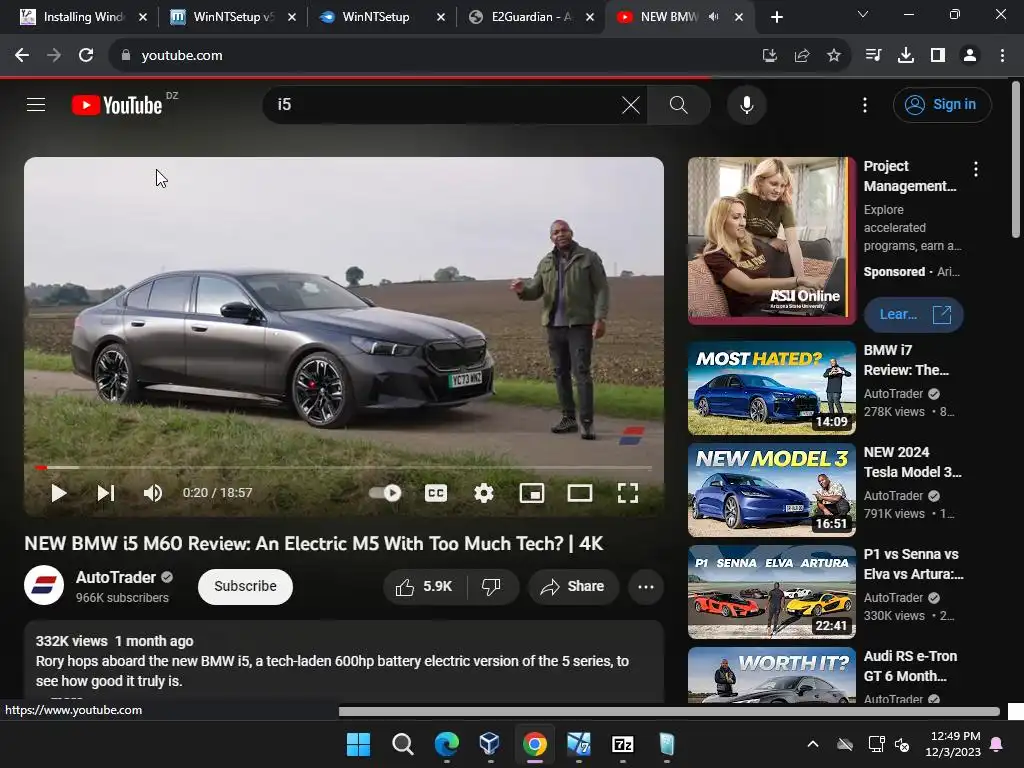Image resolution: width=1024 pixels, height=768 pixels.
Task: Open Windows taskbar search
Action: pos(402,744)
